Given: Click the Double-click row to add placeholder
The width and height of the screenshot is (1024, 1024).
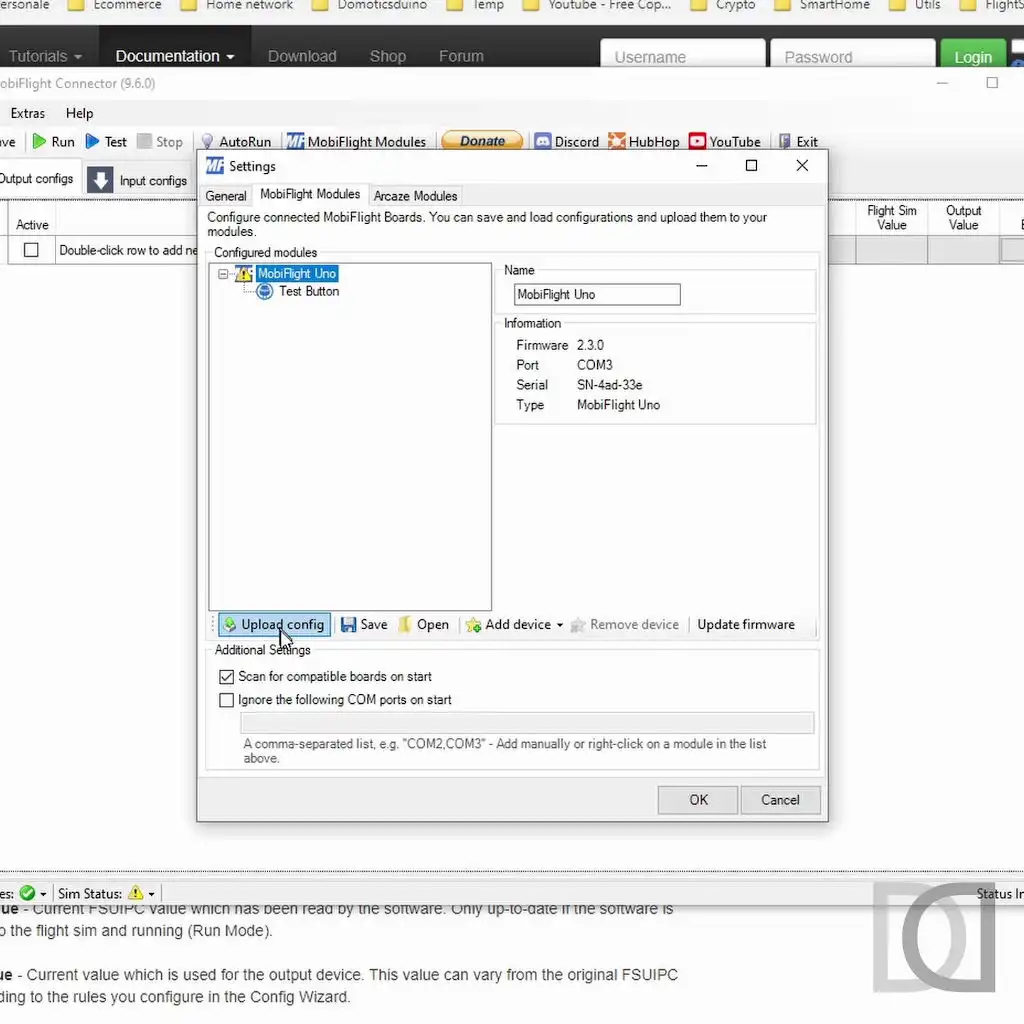Looking at the screenshot, I should (128, 250).
